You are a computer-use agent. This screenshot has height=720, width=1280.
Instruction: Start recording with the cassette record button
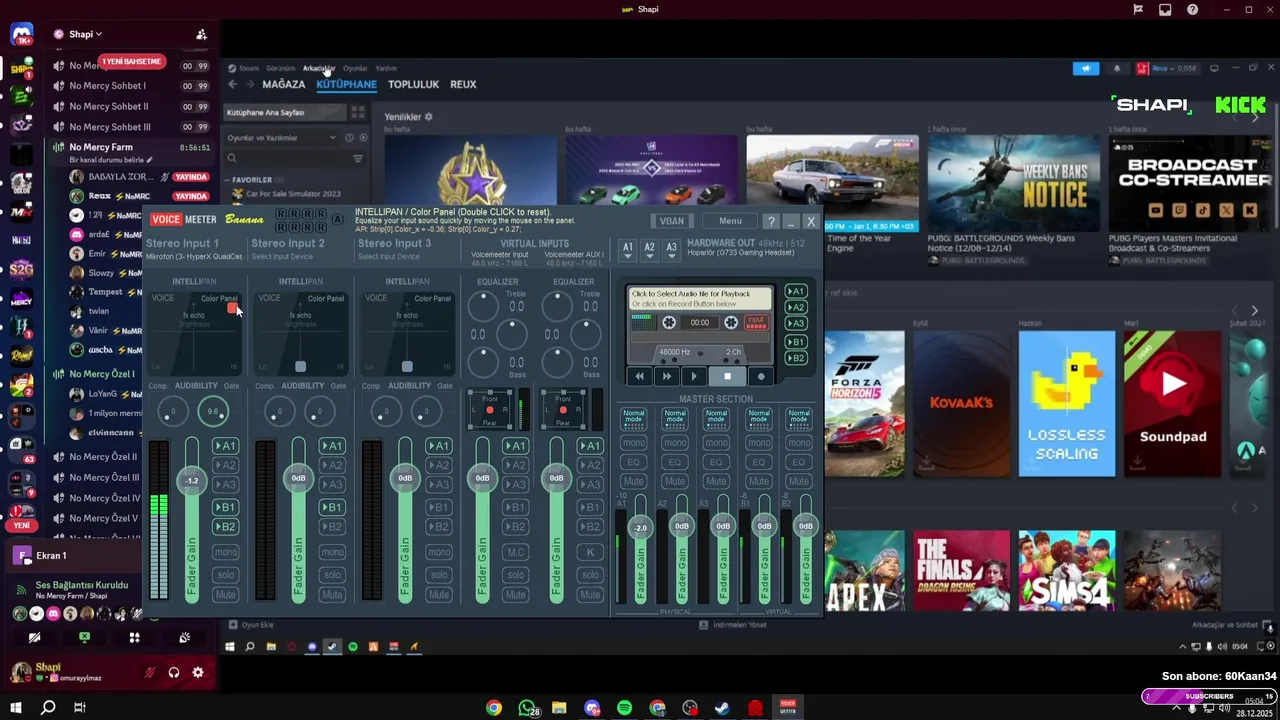761,376
